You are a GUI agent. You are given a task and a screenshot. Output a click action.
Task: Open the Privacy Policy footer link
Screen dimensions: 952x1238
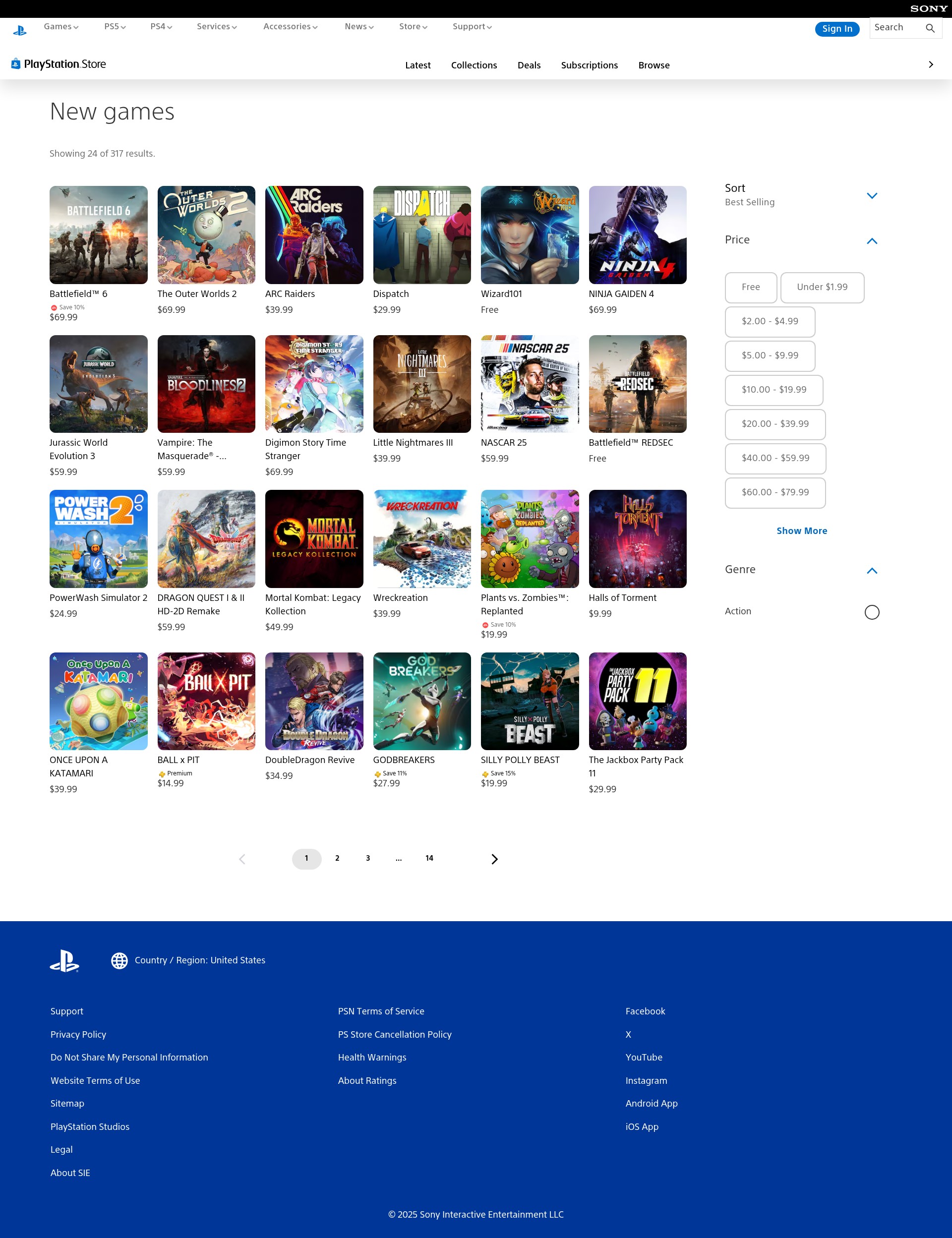tap(78, 1035)
